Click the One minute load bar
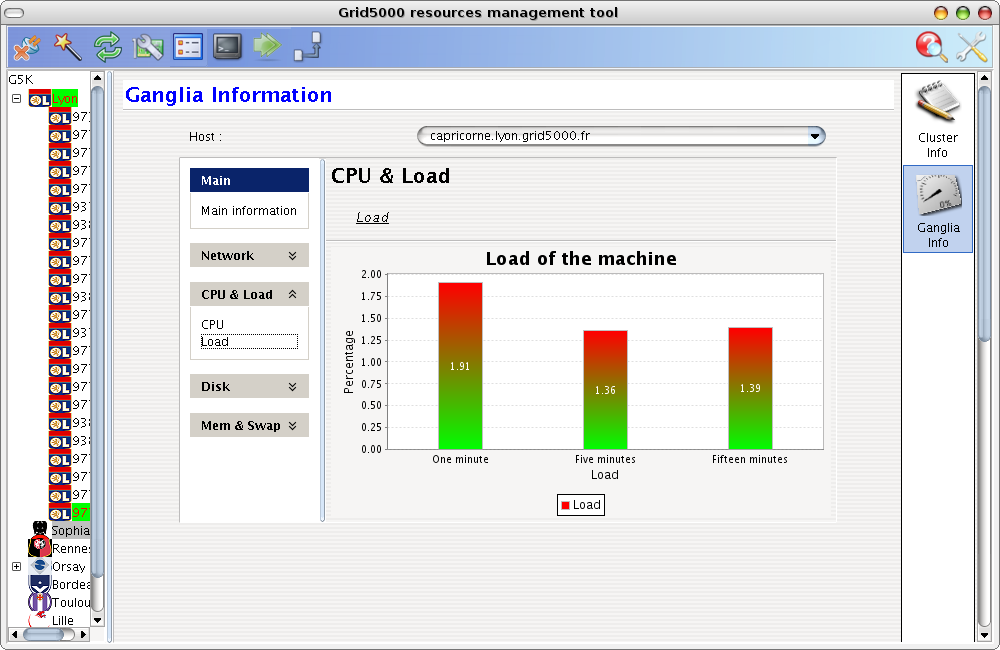This screenshot has height=650, width=1000. coord(460,366)
